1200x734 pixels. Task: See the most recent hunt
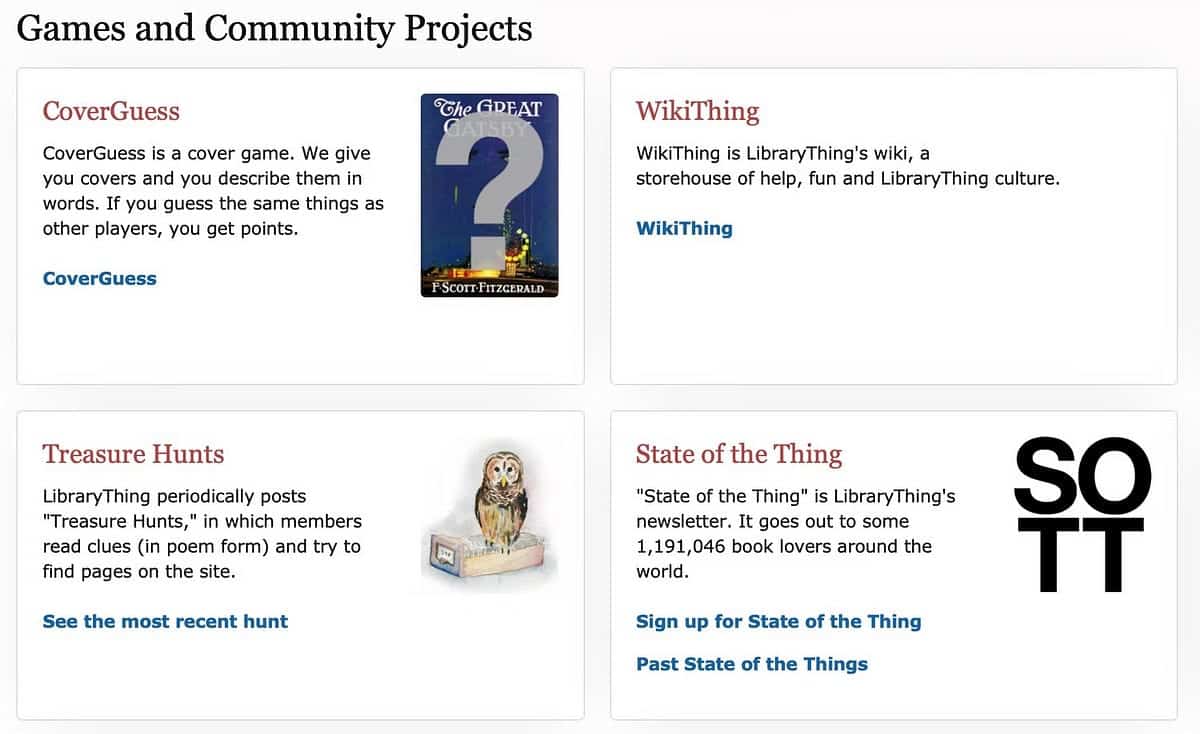(165, 621)
